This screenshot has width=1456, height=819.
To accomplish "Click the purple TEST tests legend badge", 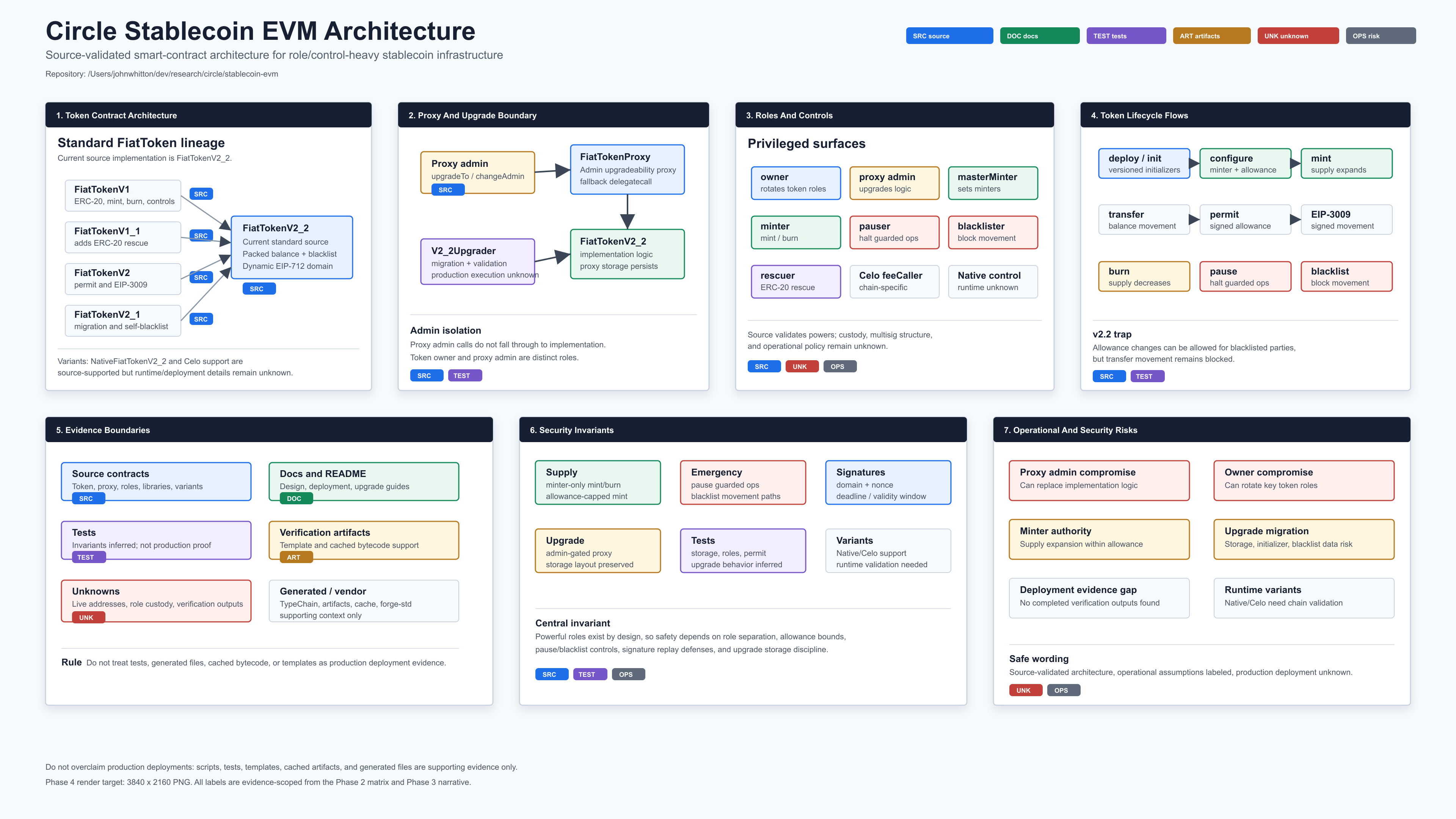I will point(1126,36).
